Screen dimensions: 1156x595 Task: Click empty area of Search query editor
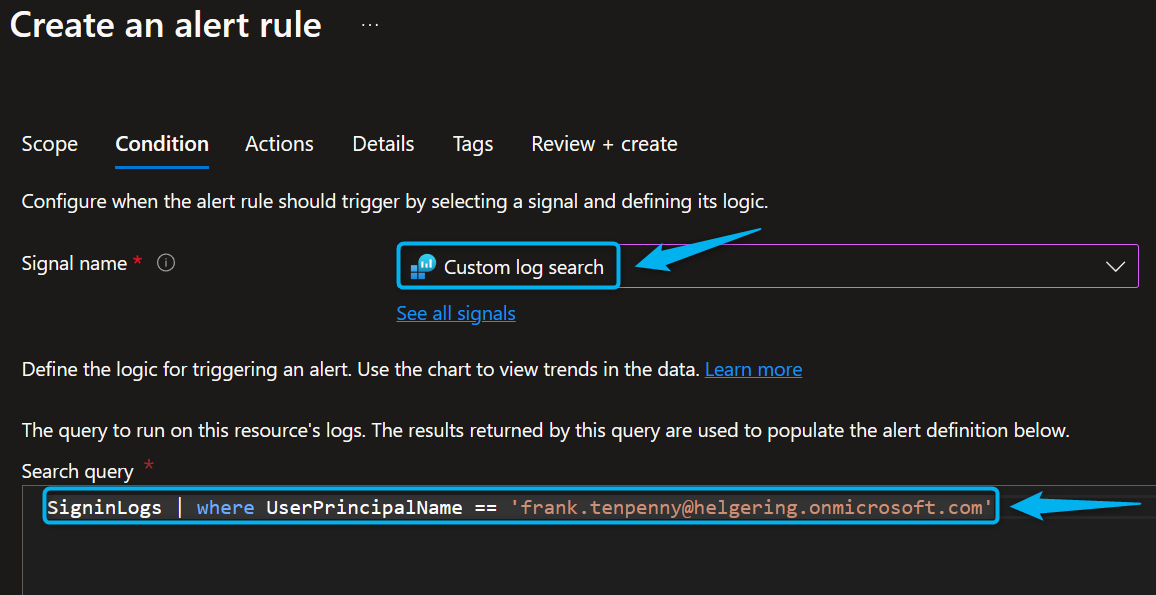click(500, 565)
